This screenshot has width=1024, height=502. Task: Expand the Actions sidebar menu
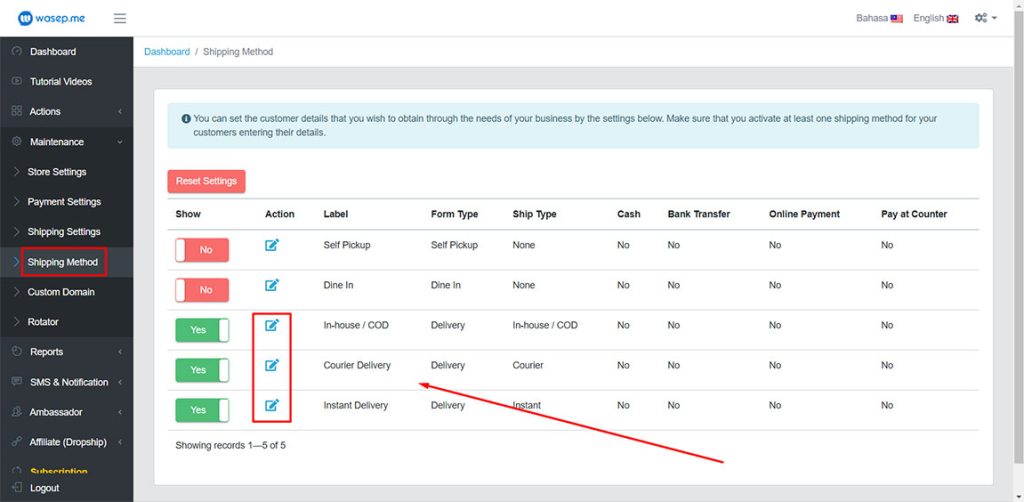[x=67, y=112]
